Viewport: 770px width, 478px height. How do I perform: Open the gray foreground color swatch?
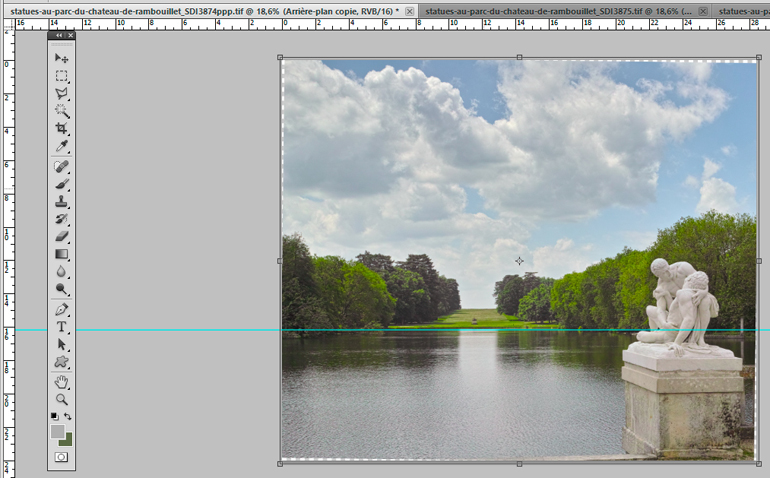[57, 431]
